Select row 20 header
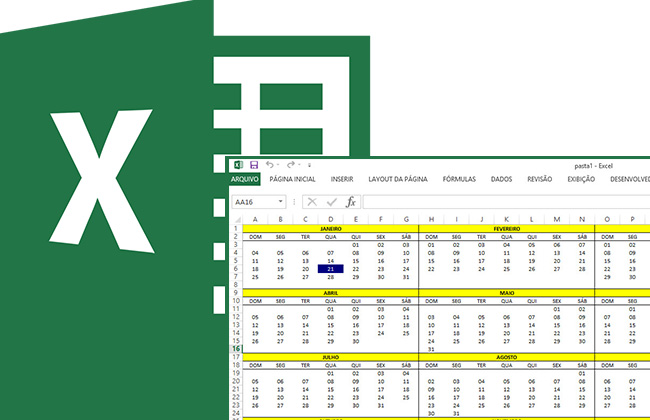 [236, 381]
